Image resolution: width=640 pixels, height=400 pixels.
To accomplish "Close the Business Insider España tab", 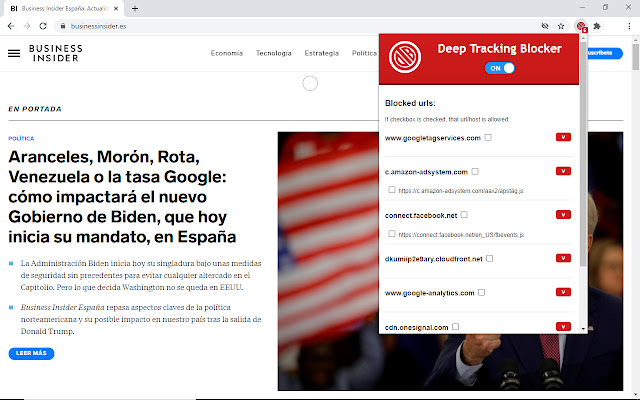I will [x=116, y=8].
